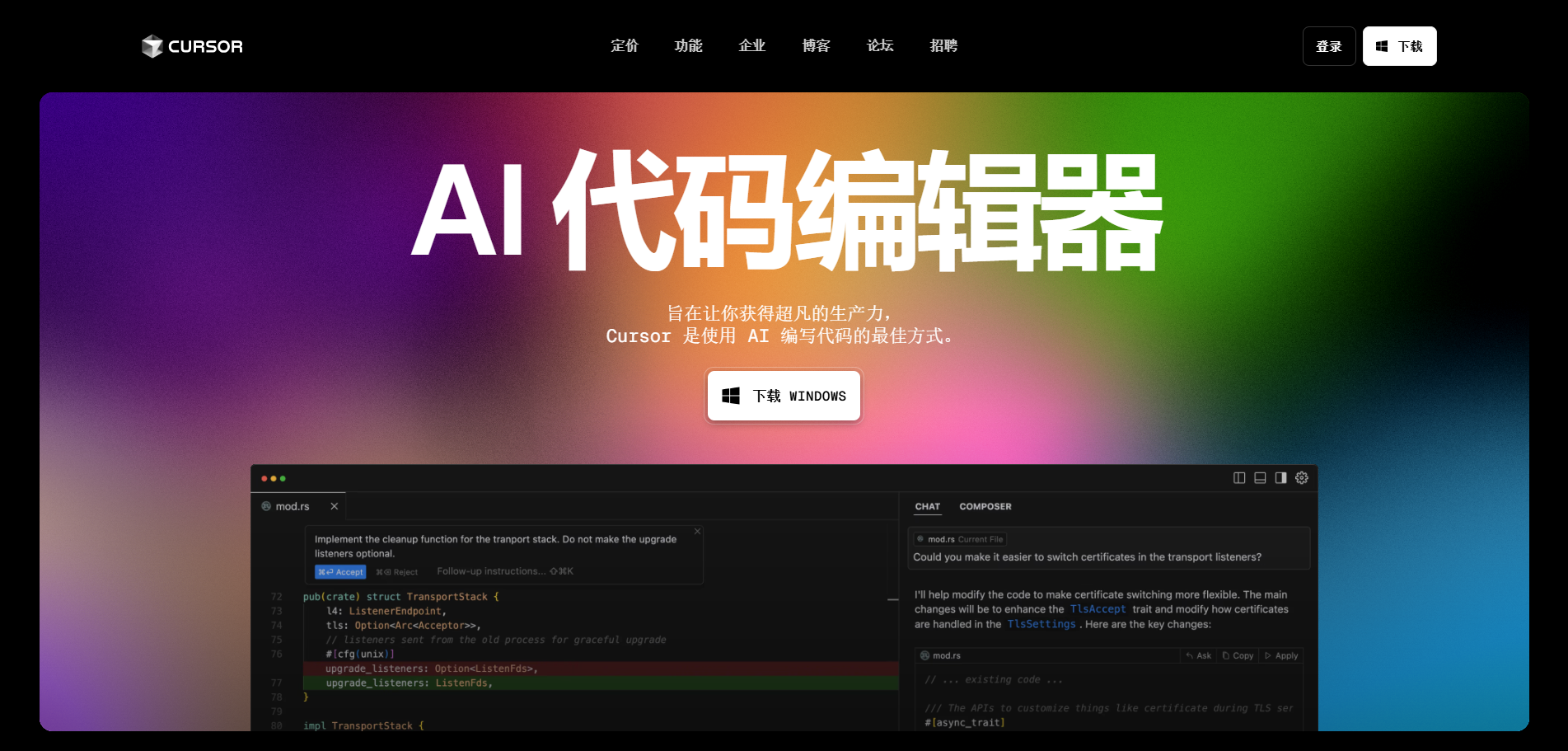This screenshot has width=1568, height=751.
Task: Click the red traffic light dot
Action: tap(264, 479)
